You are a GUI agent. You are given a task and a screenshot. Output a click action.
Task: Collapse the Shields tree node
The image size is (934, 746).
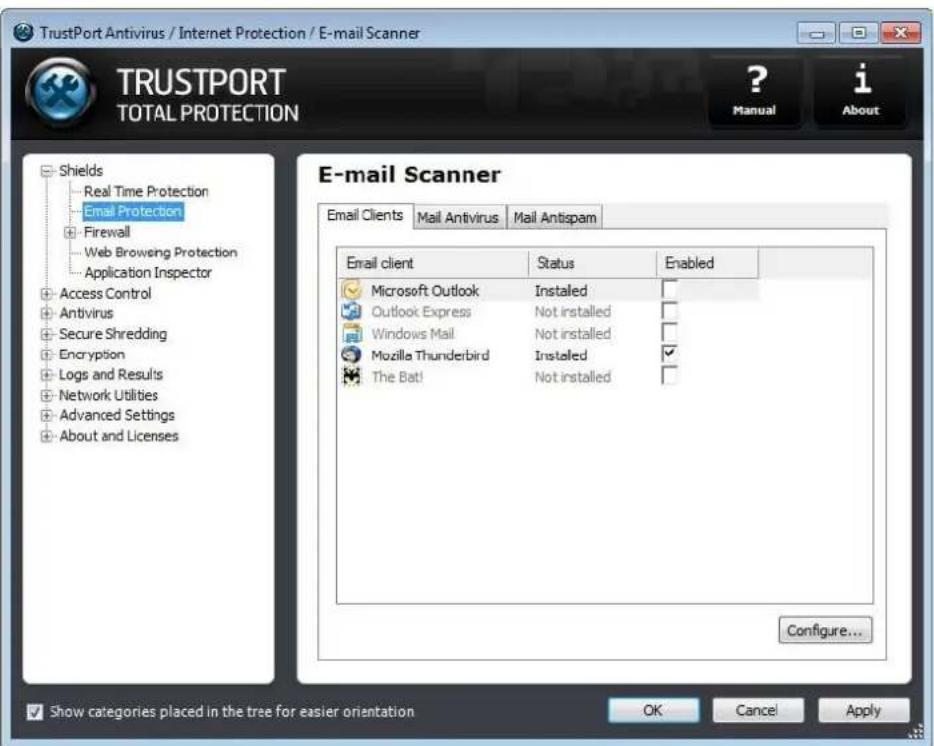(x=46, y=171)
